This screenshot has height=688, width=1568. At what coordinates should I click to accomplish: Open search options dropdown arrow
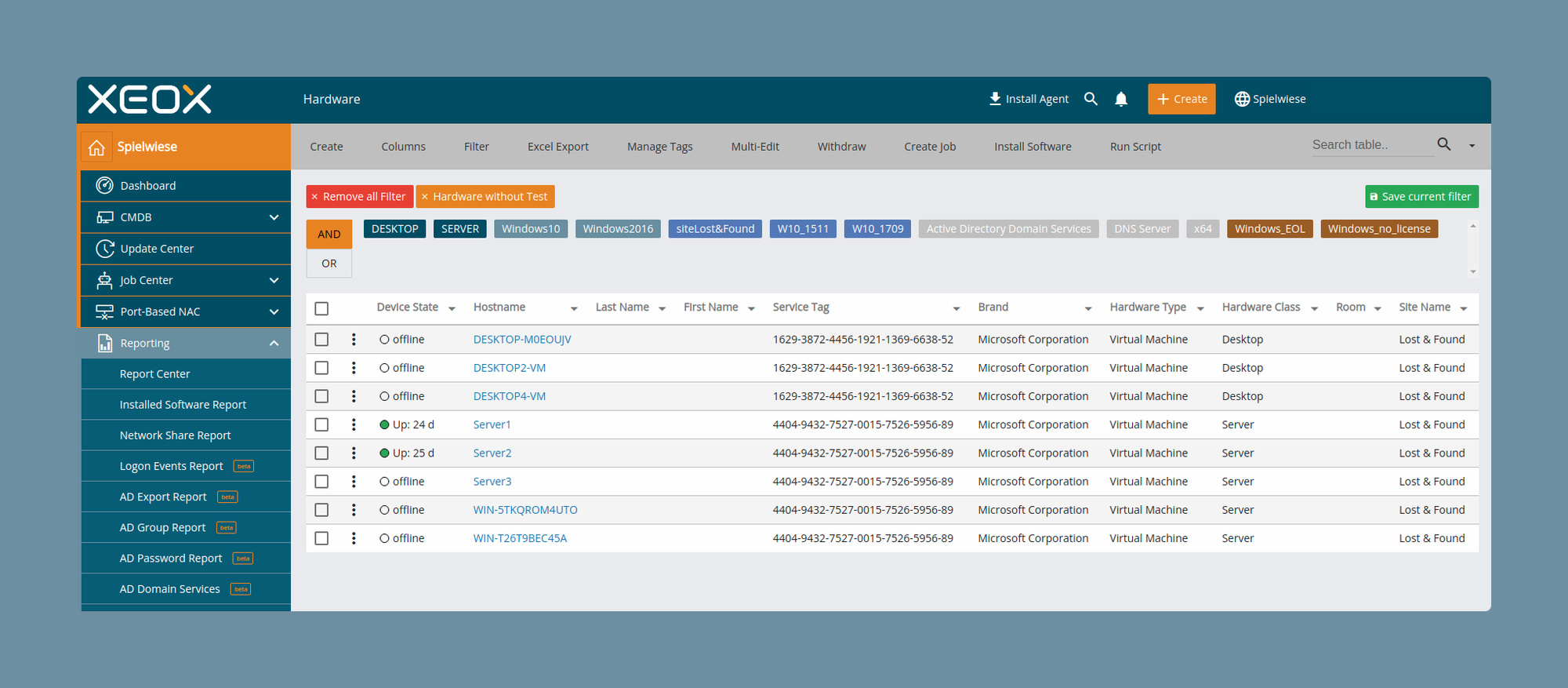1472,146
